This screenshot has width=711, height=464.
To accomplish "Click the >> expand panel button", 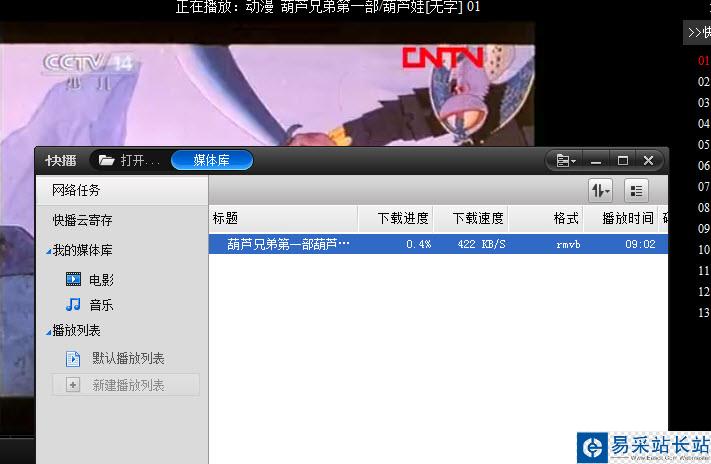I will pyautogui.click(x=697, y=33).
